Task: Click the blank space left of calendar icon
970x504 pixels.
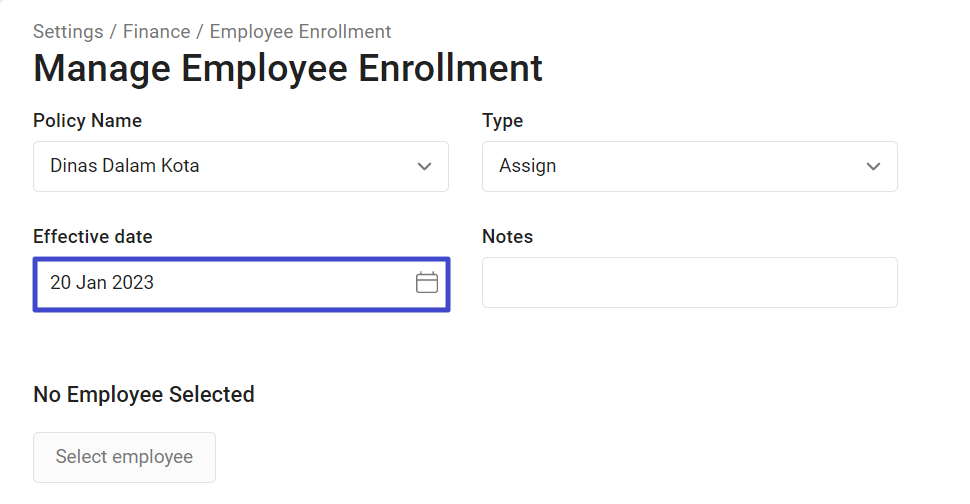Action: (x=300, y=283)
